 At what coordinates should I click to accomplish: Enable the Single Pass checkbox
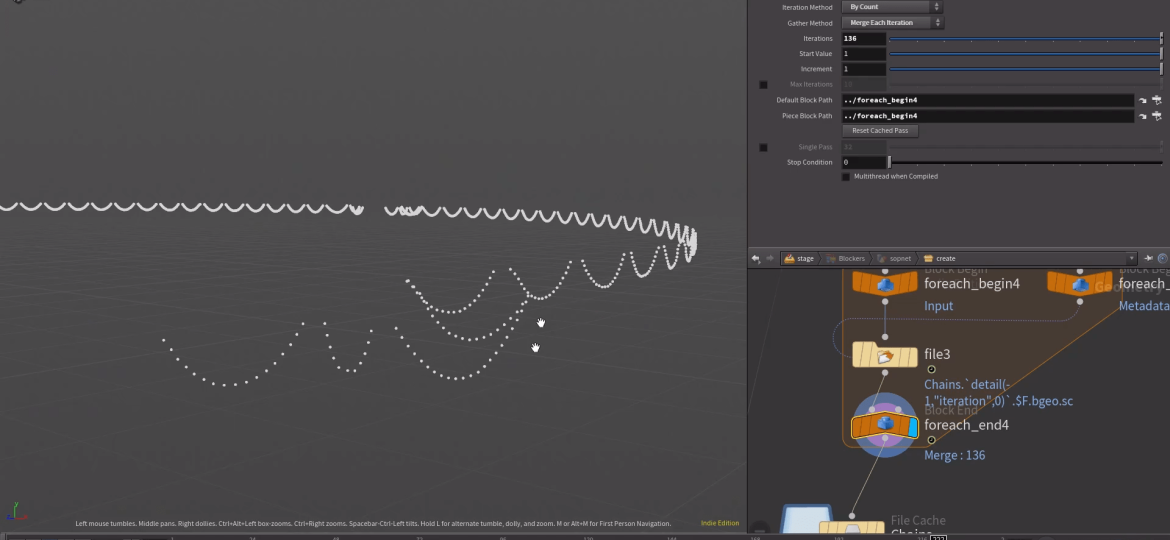pos(764,147)
